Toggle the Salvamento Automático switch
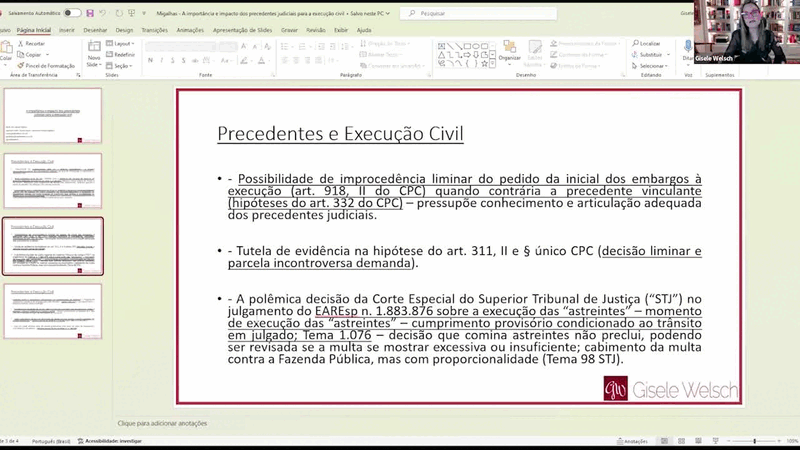Viewport: 800px width, 450px height. click(x=72, y=13)
